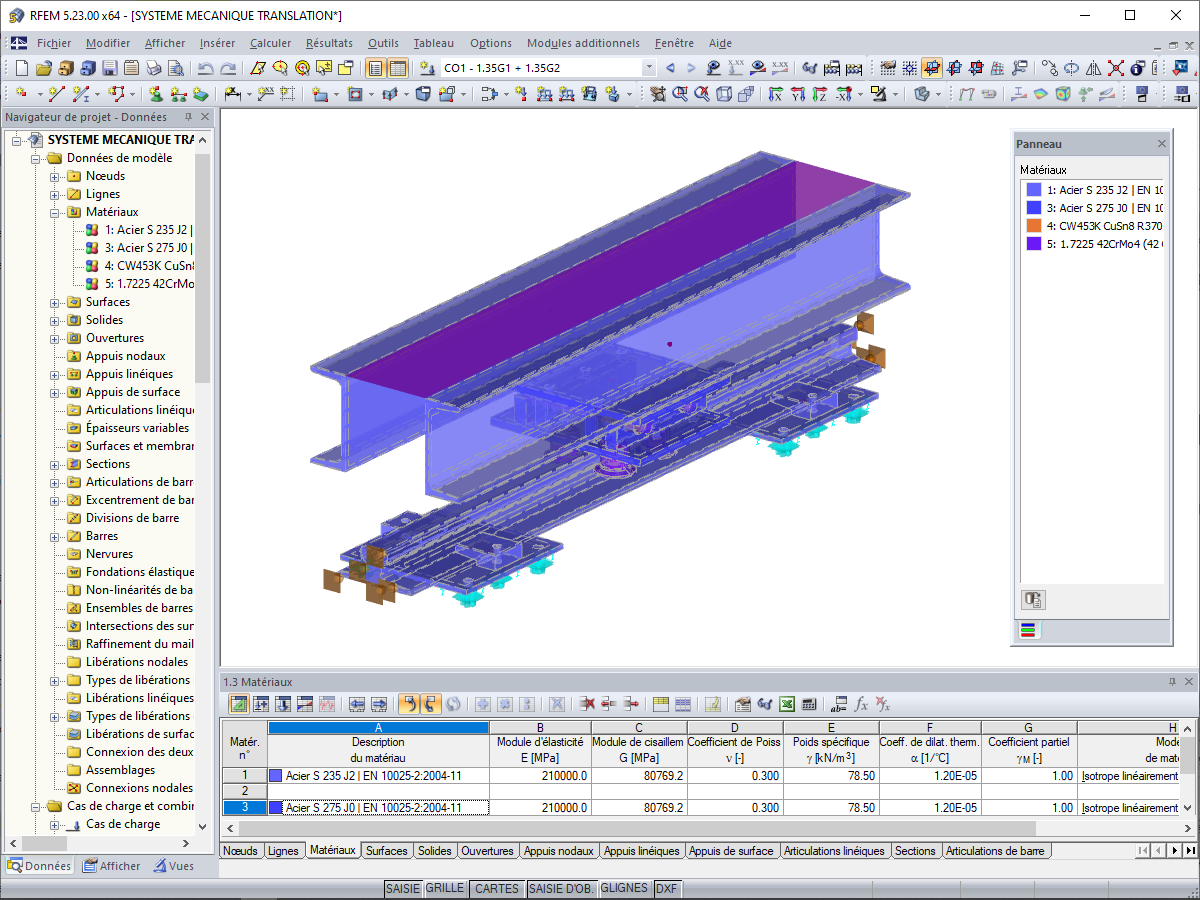Expand the Nœuds tree node
Screen dimensions: 1200x900
(55, 176)
